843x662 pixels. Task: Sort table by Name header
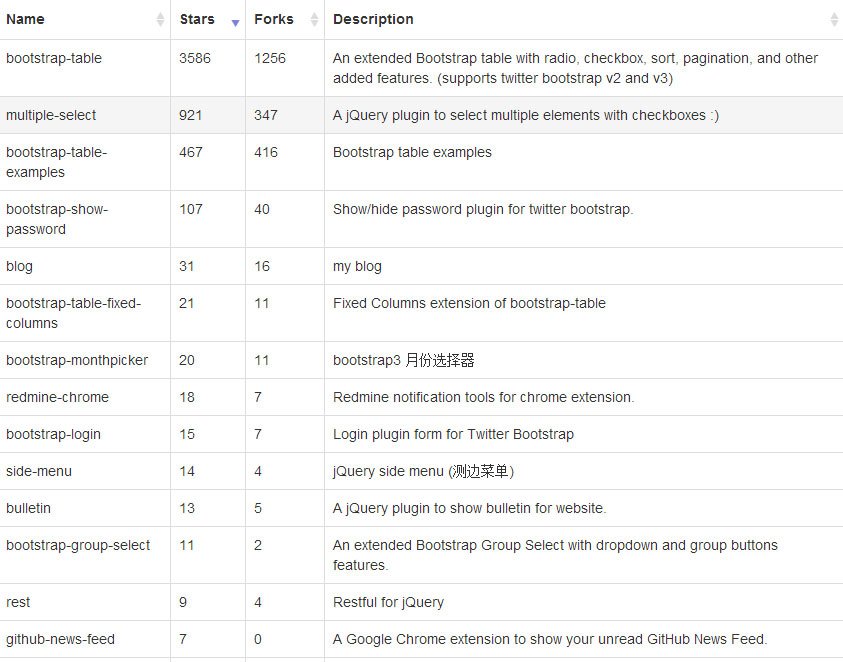click(25, 19)
